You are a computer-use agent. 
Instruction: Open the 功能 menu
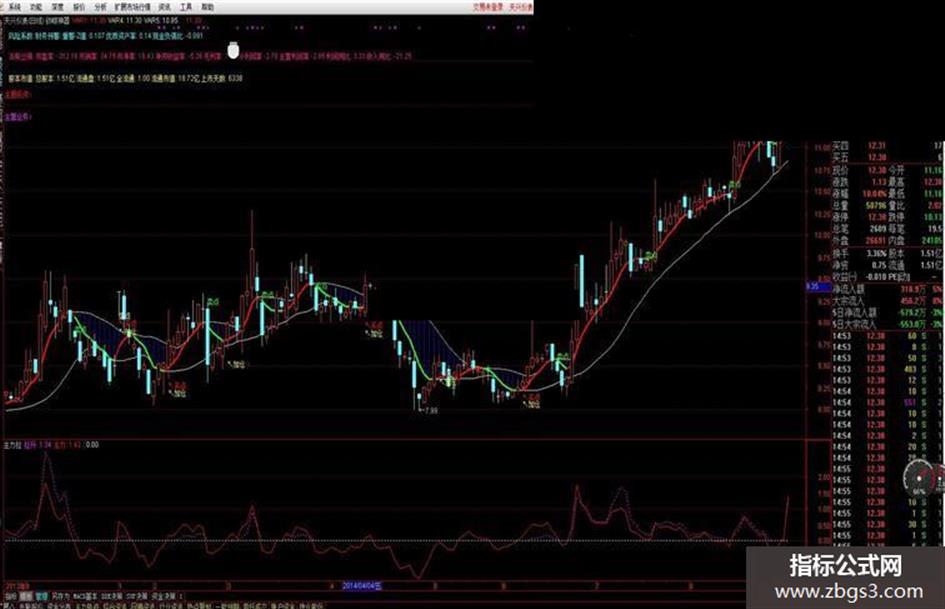click(x=36, y=7)
